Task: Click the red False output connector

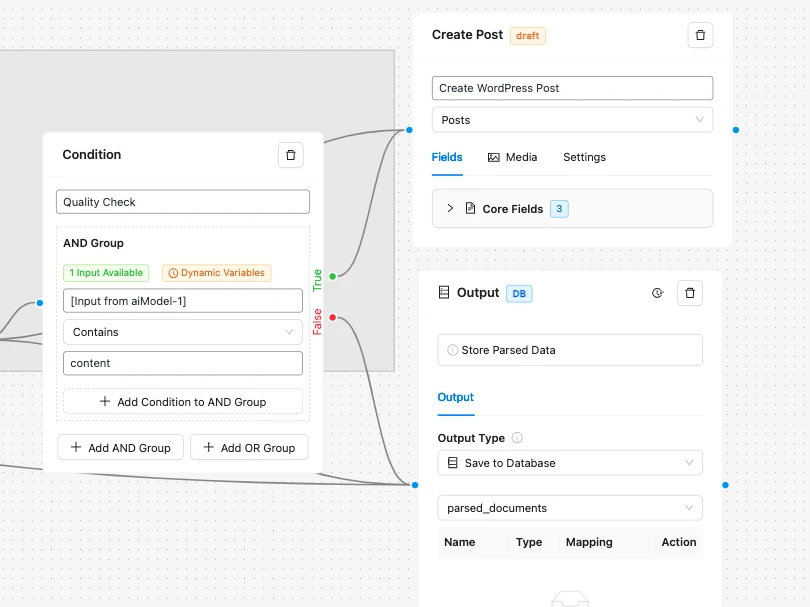Action: [332, 318]
